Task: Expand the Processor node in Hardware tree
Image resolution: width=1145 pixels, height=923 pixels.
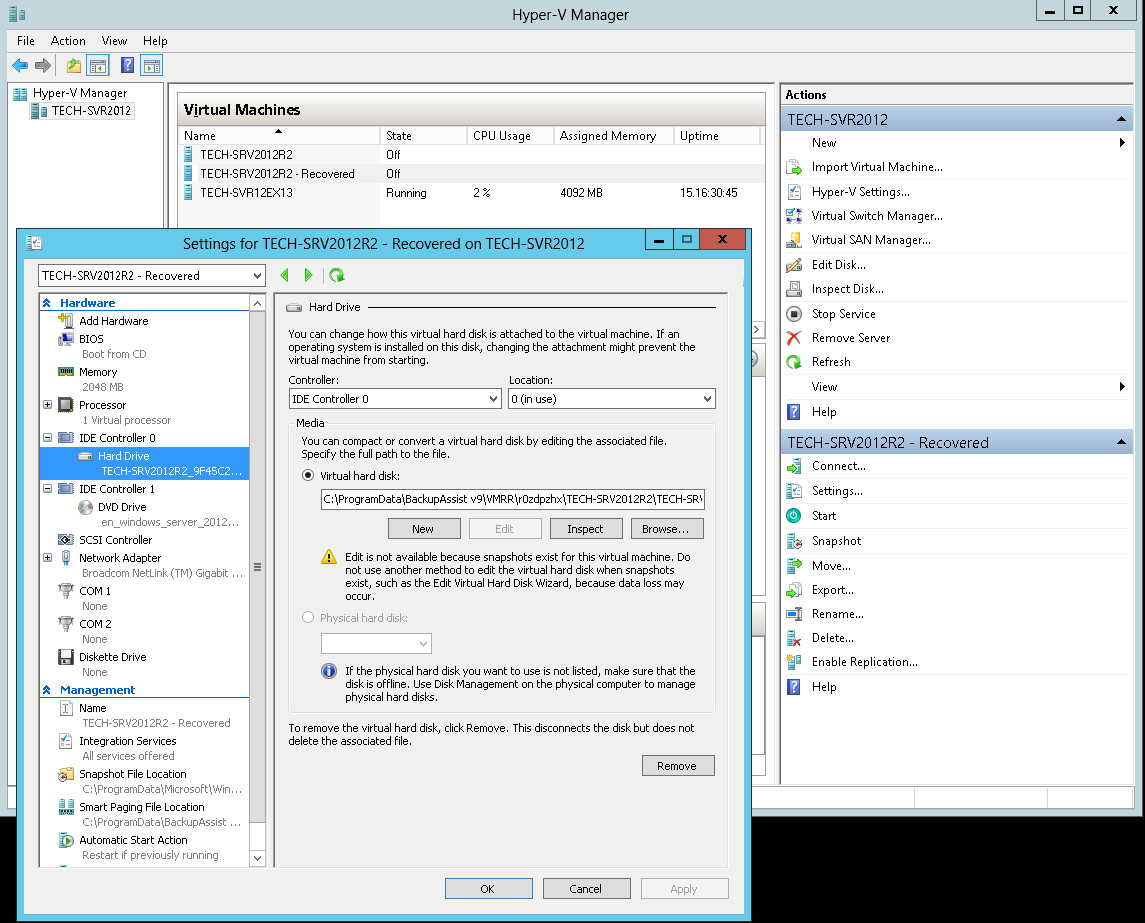Action: 47,405
